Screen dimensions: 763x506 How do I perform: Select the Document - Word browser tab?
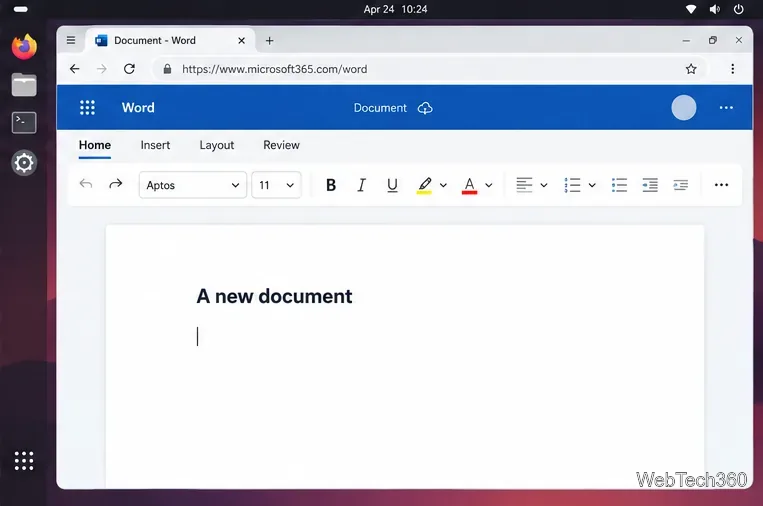click(170, 40)
